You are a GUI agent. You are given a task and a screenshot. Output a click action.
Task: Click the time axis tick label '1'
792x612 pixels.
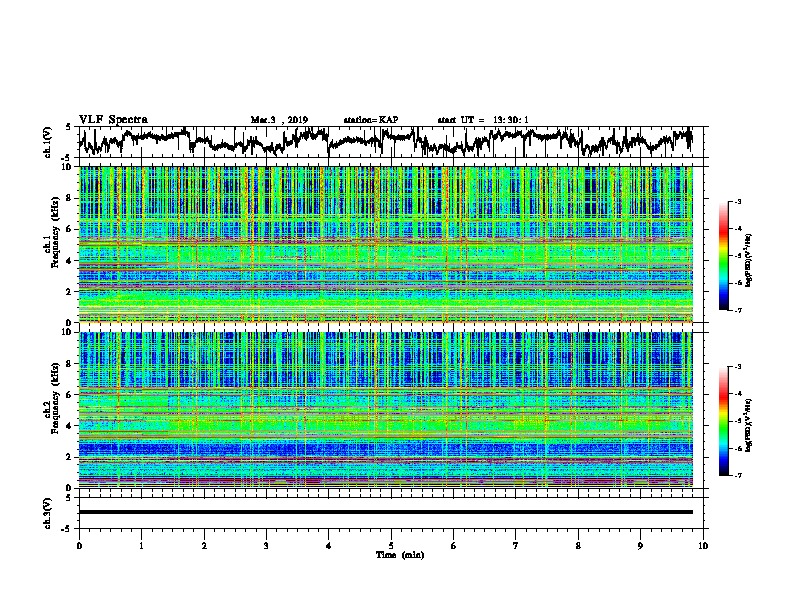141,546
